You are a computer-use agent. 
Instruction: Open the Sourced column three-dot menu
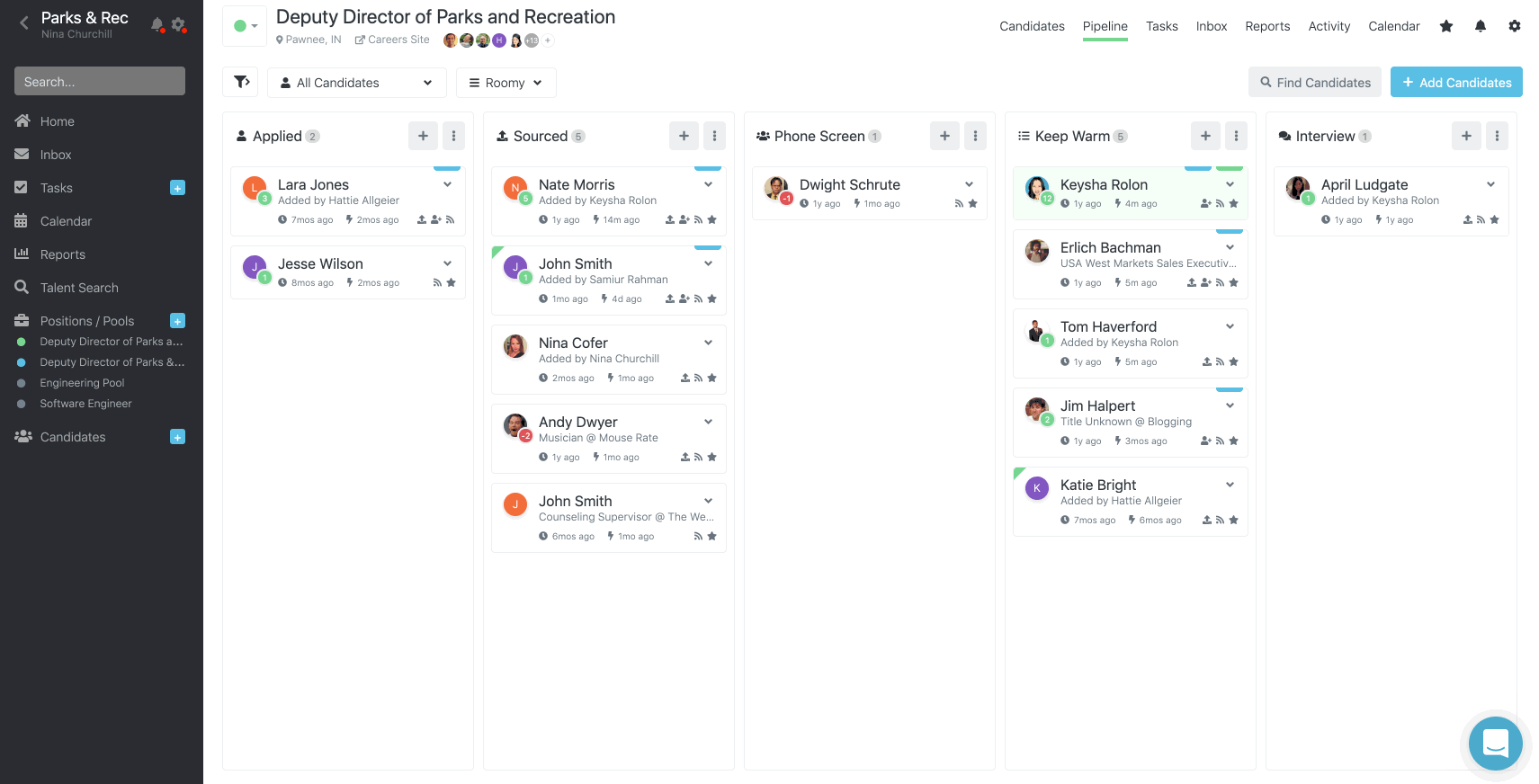pyautogui.click(x=714, y=136)
